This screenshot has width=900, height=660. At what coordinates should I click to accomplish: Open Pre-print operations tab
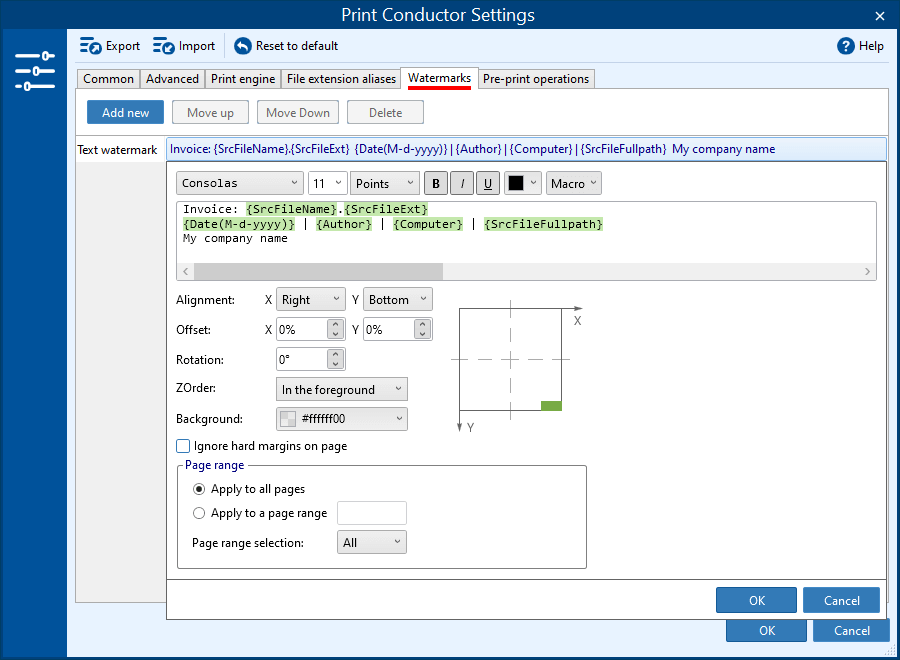tap(536, 79)
